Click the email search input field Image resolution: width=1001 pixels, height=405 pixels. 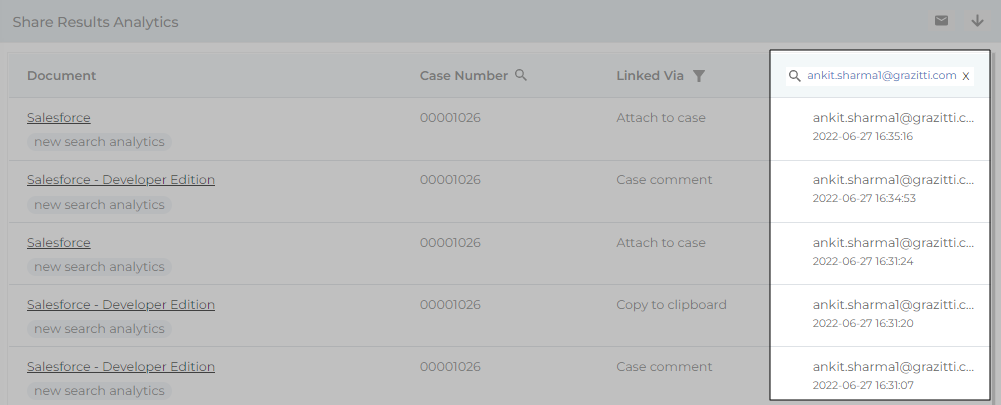[881, 76]
